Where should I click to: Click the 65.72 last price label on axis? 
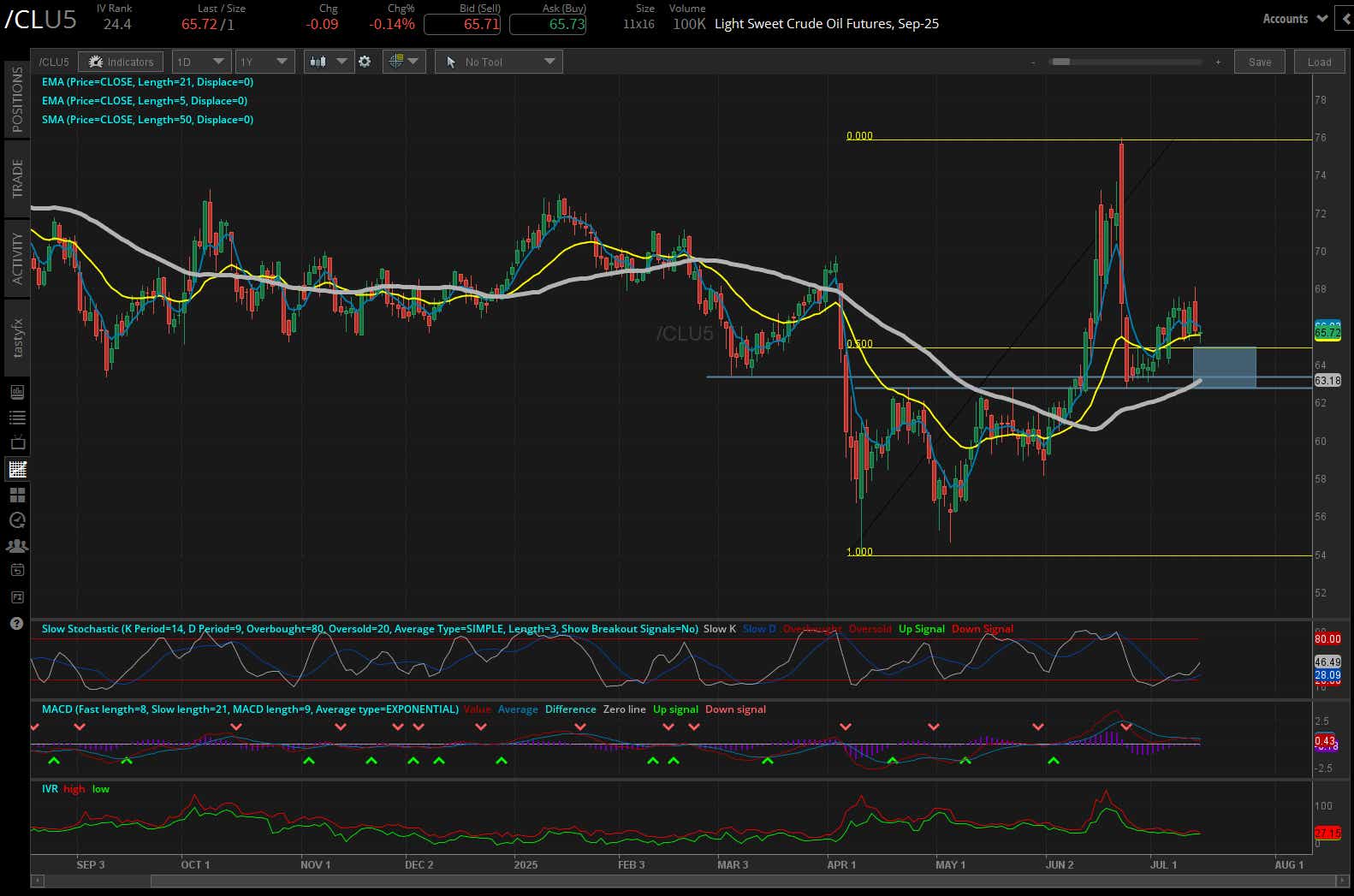[1327, 332]
